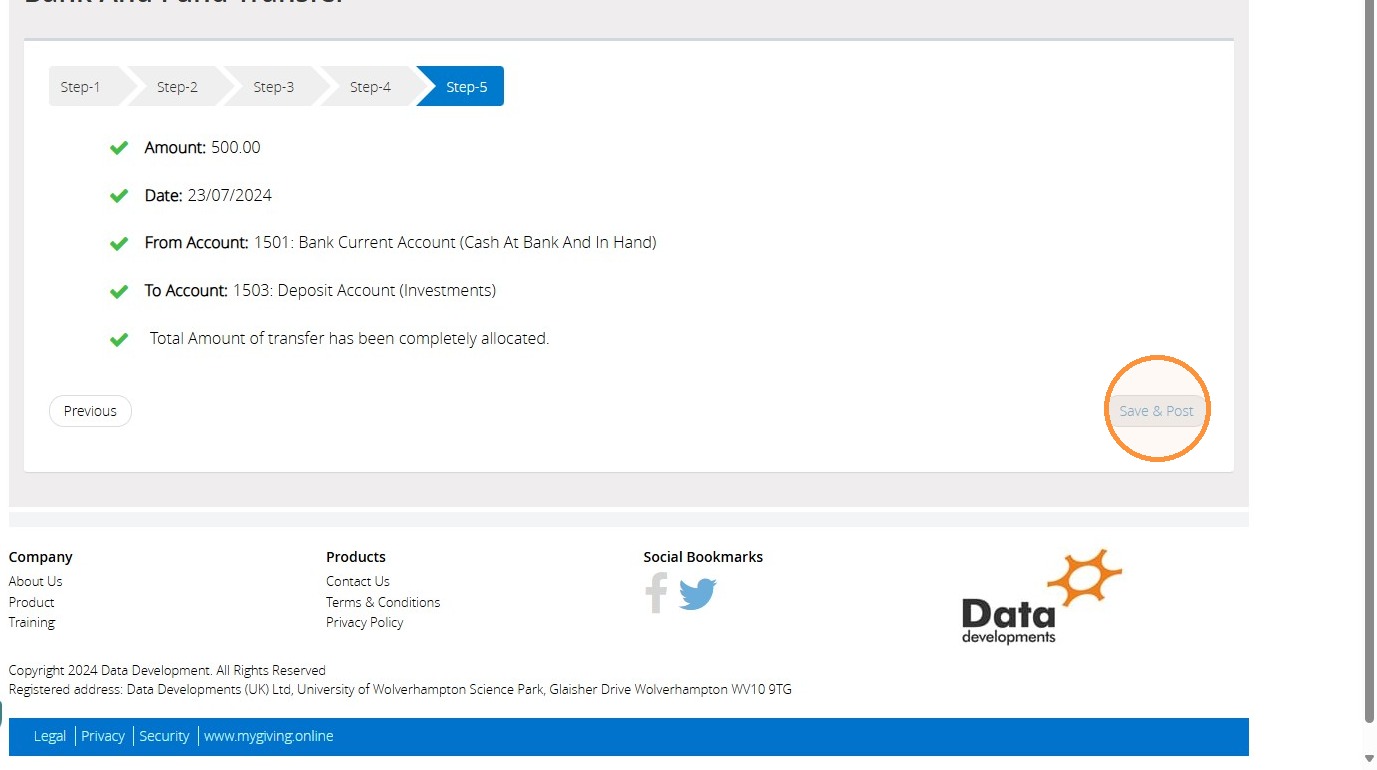Open the Facebook social bookmark icon
Viewport: 1377px width, 770px height.
(x=656, y=592)
